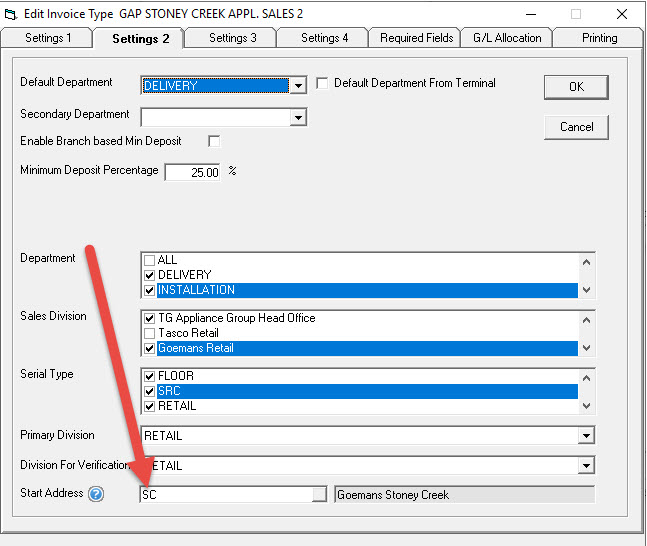Switch to G/L Allocation tab

[507, 38]
